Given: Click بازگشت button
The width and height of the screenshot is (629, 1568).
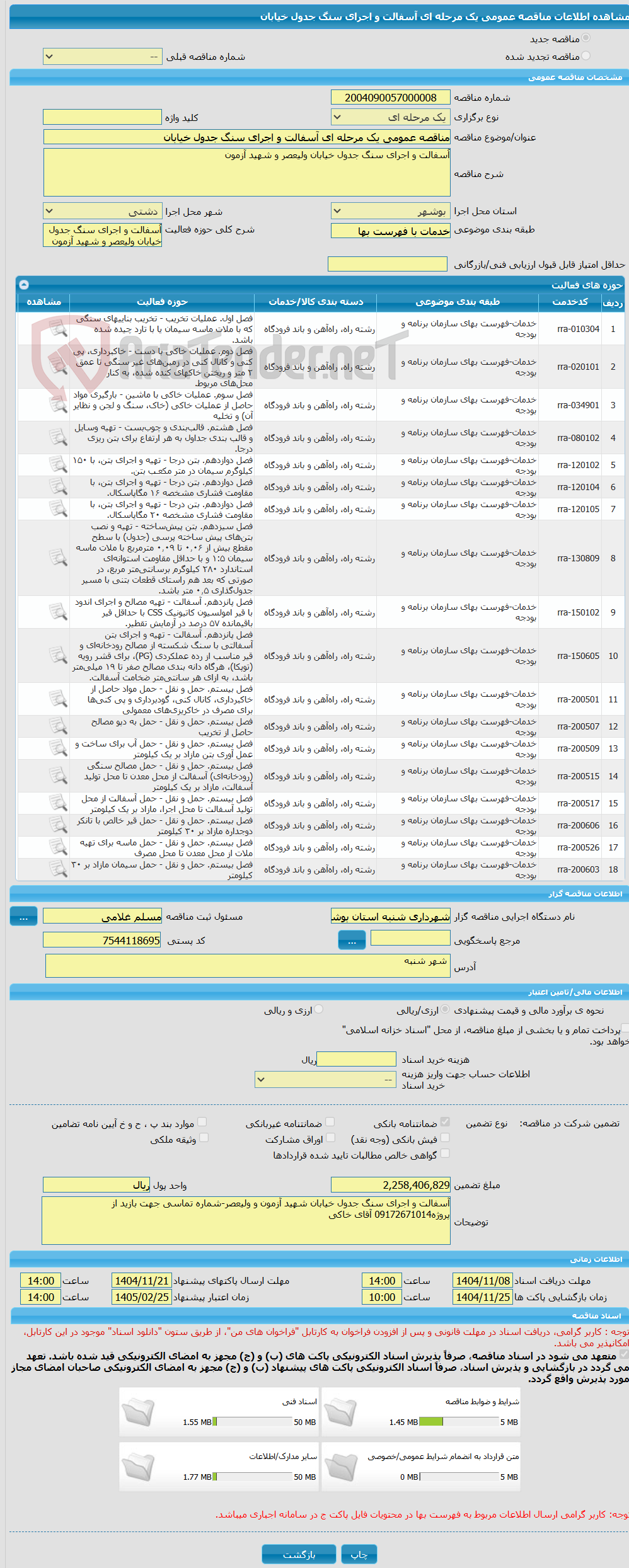Looking at the screenshot, I should pos(299,1555).
